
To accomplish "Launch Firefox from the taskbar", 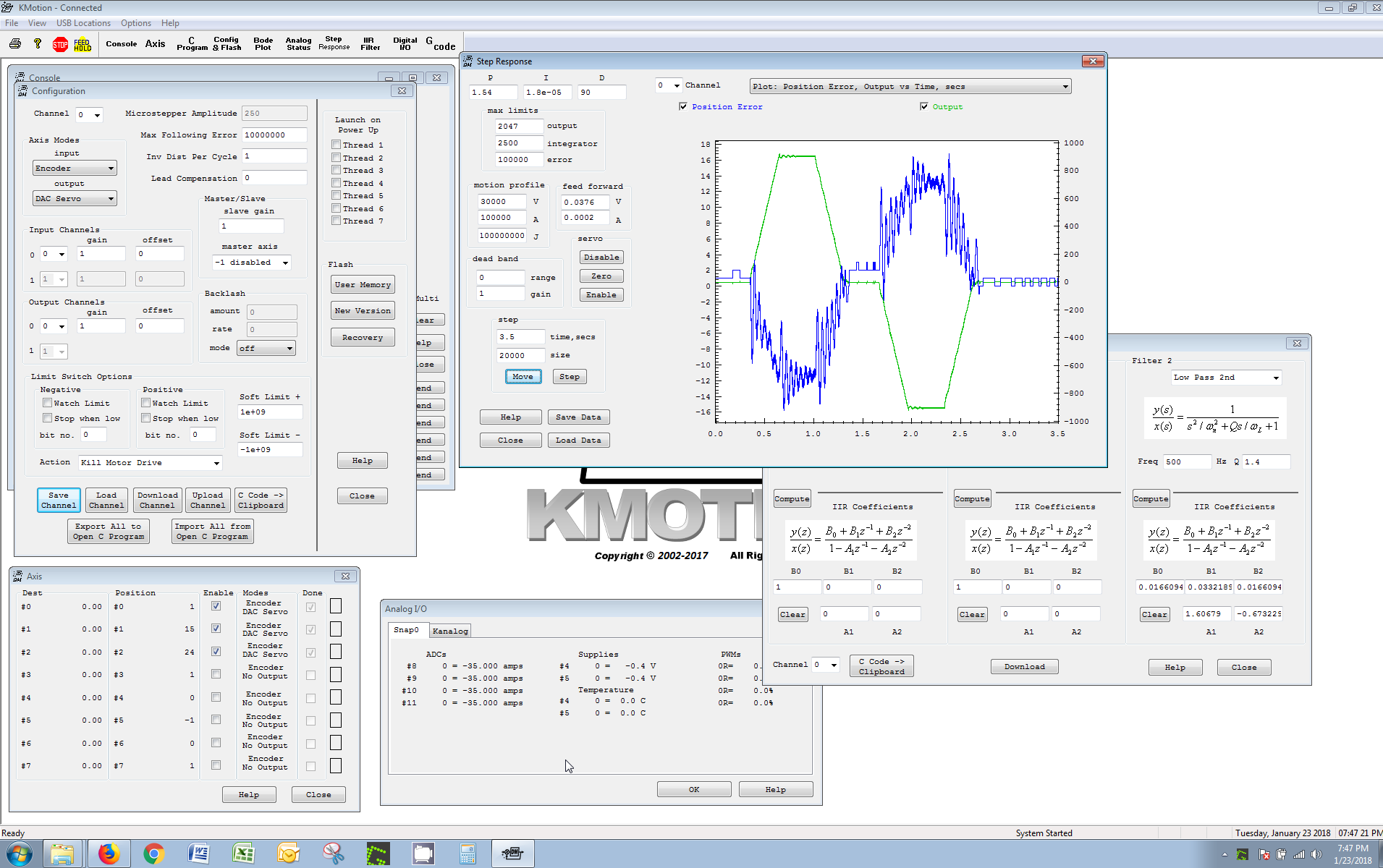I will point(109,854).
